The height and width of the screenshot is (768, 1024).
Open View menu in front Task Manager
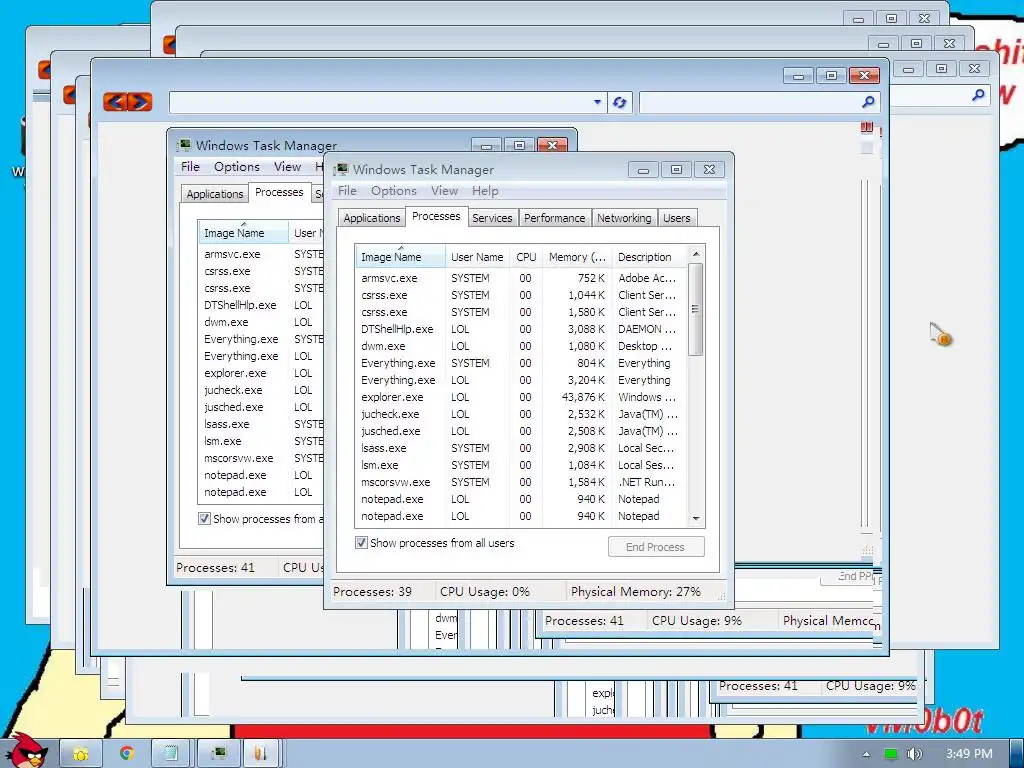coord(444,191)
